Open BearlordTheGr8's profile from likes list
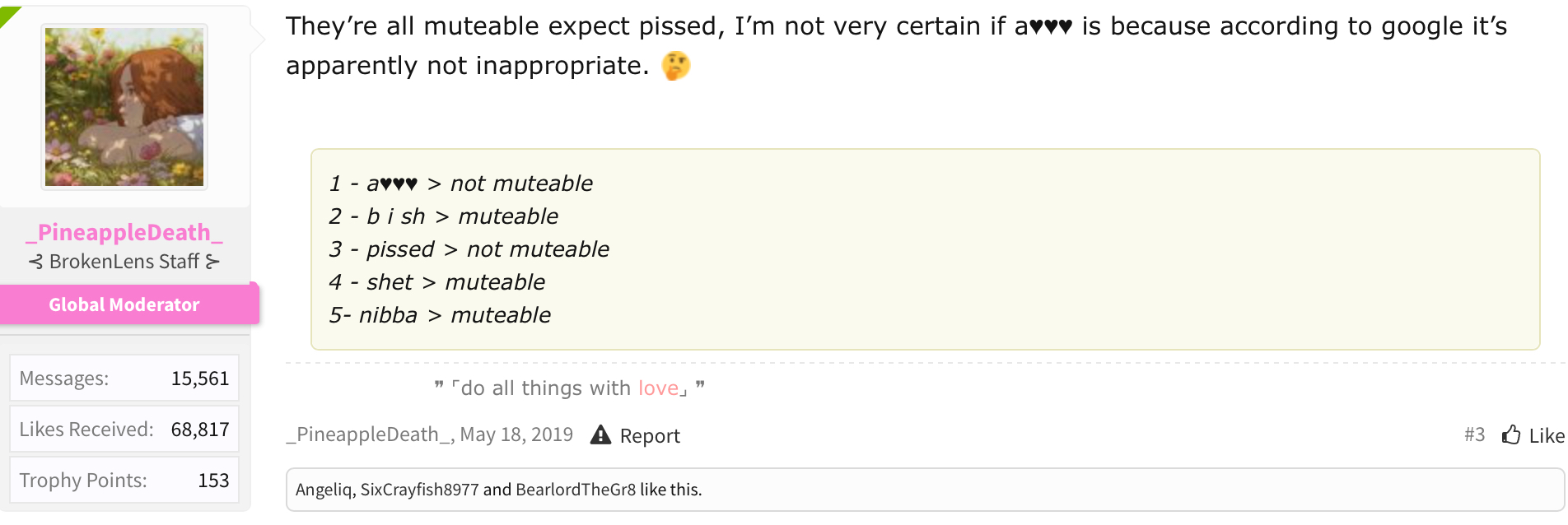 point(576,490)
